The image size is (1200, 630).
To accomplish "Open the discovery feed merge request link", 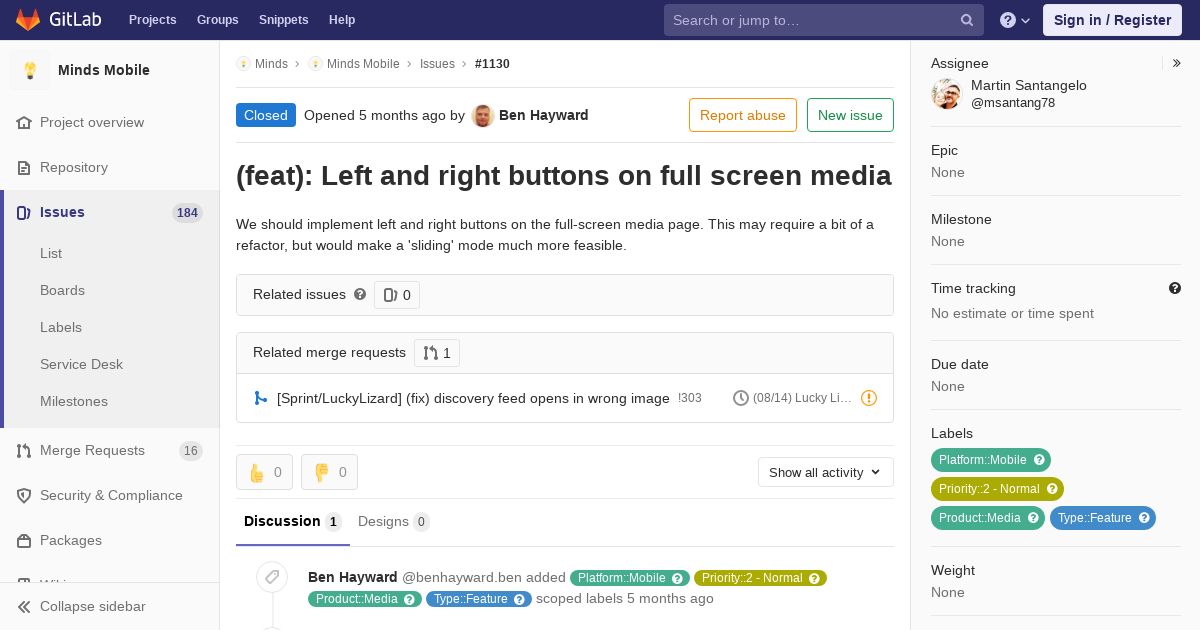I will 473,398.
